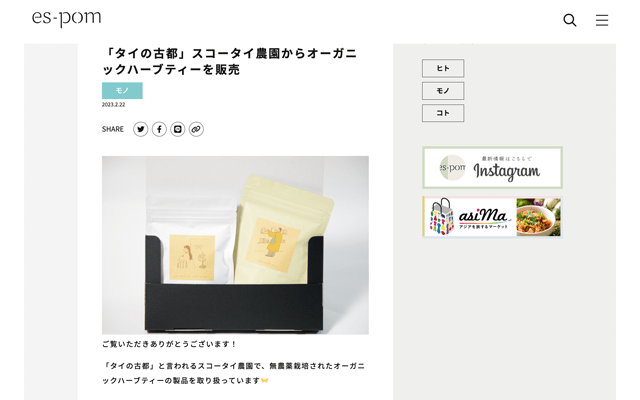Share article via LINE icon
The height and width of the screenshot is (400, 640).
coord(178,129)
